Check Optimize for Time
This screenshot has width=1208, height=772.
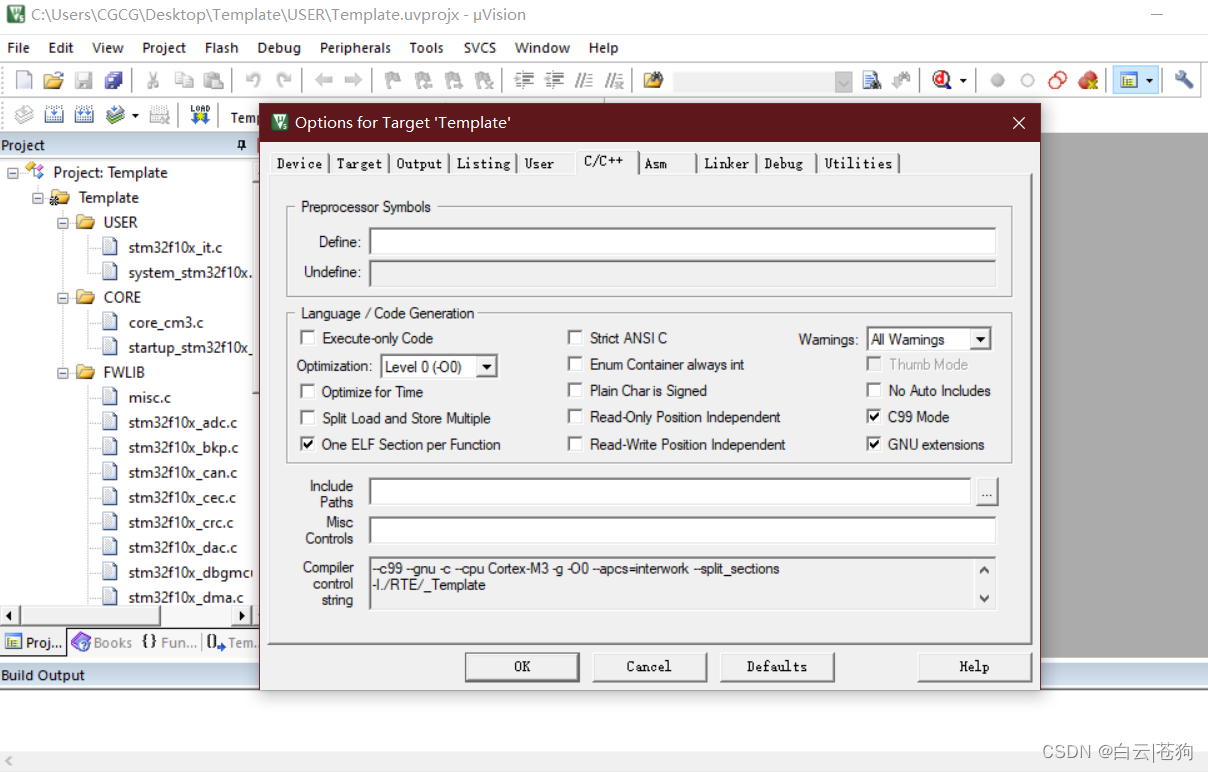point(308,392)
